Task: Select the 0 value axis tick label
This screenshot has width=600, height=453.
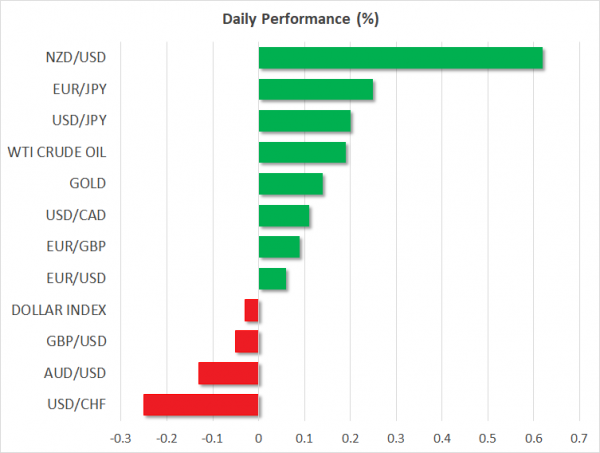Action: coord(258,438)
